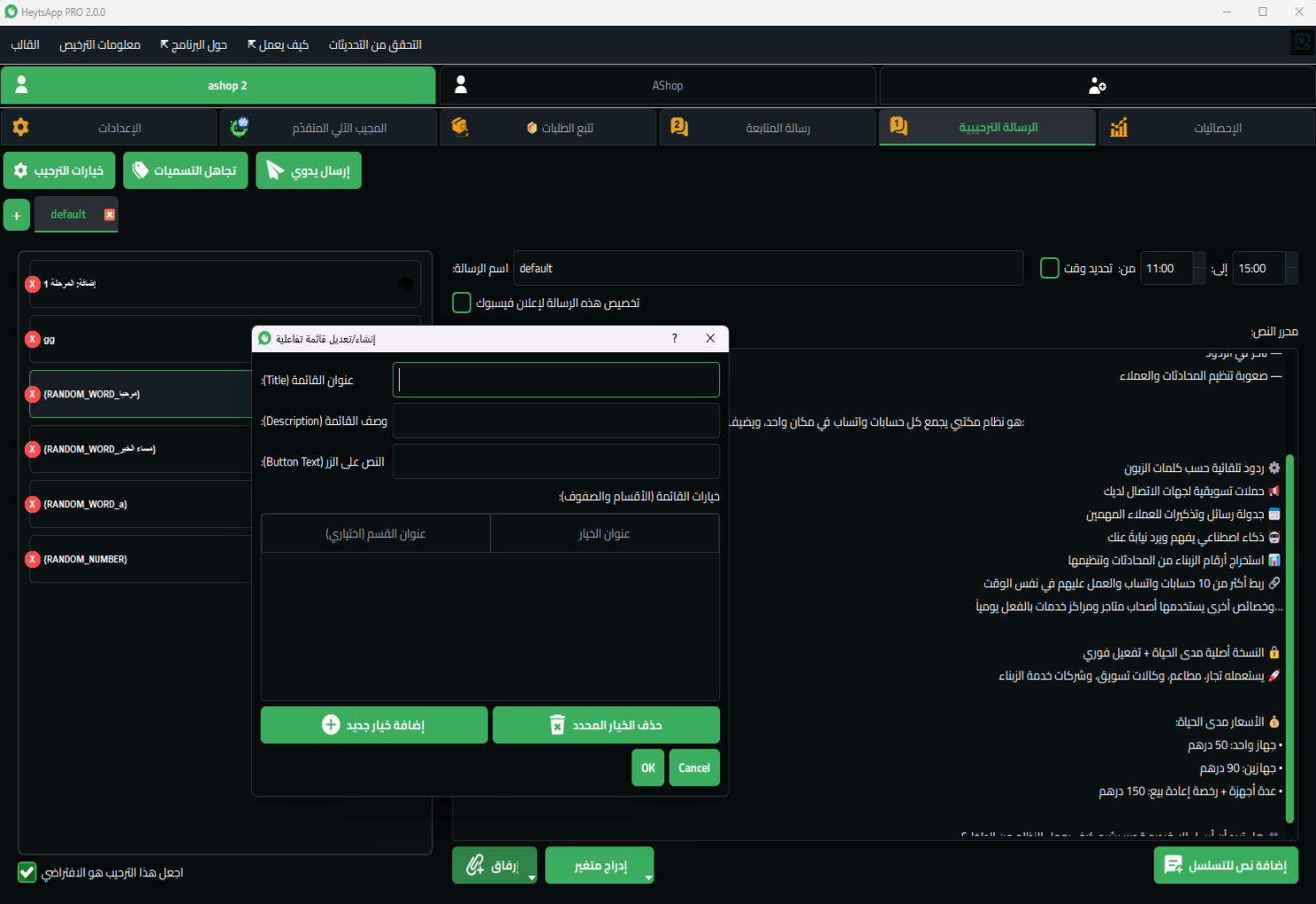Click OK in the interactive list dialog
The image size is (1316, 904).
(x=647, y=767)
